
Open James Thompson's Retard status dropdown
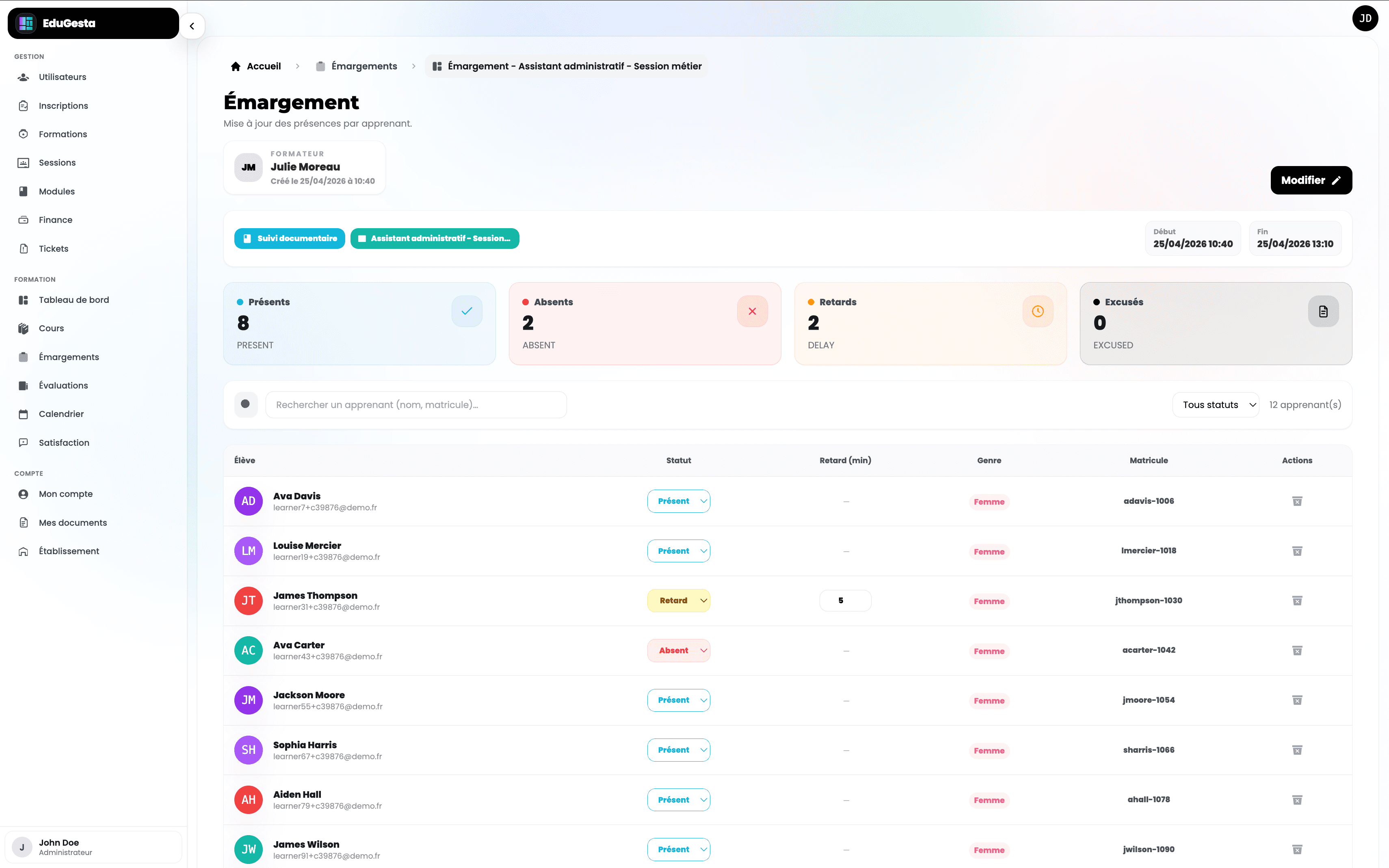click(678, 600)
